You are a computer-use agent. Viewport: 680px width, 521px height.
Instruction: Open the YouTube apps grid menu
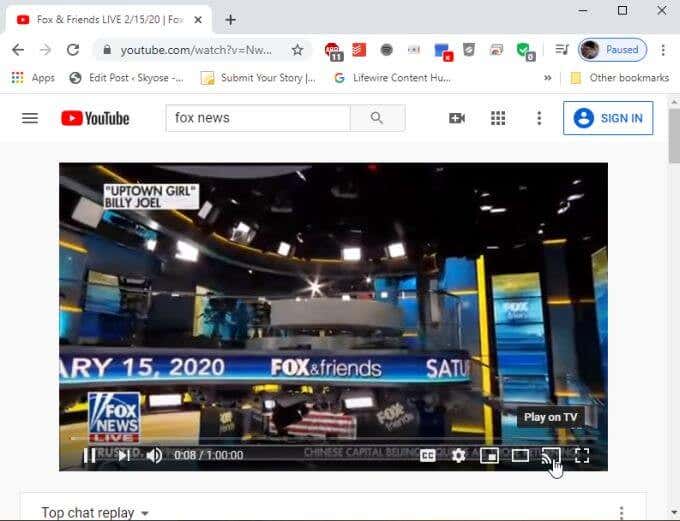pyautogui.click(x=498, y=118)
